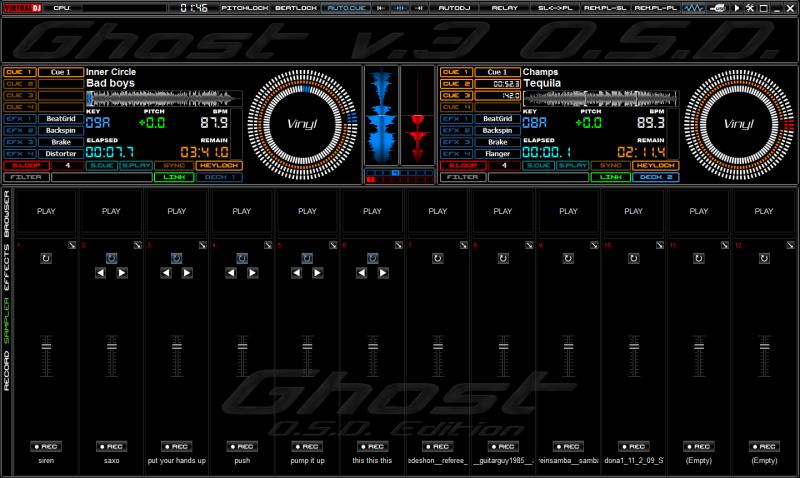
Task: Click EFX 1 button on left deck
Action: (19, 119)
